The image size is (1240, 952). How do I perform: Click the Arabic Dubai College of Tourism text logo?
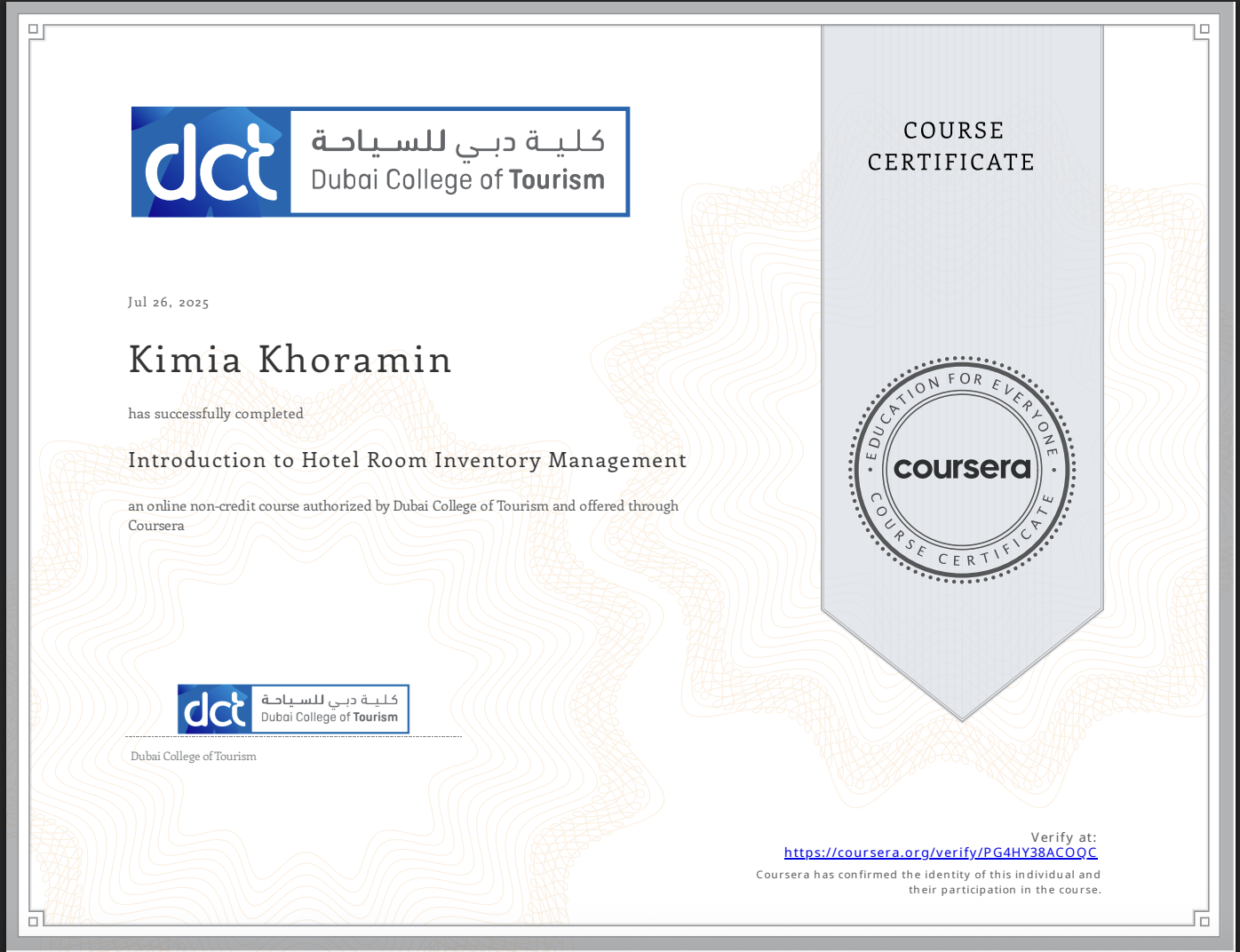tap(457, 142)
